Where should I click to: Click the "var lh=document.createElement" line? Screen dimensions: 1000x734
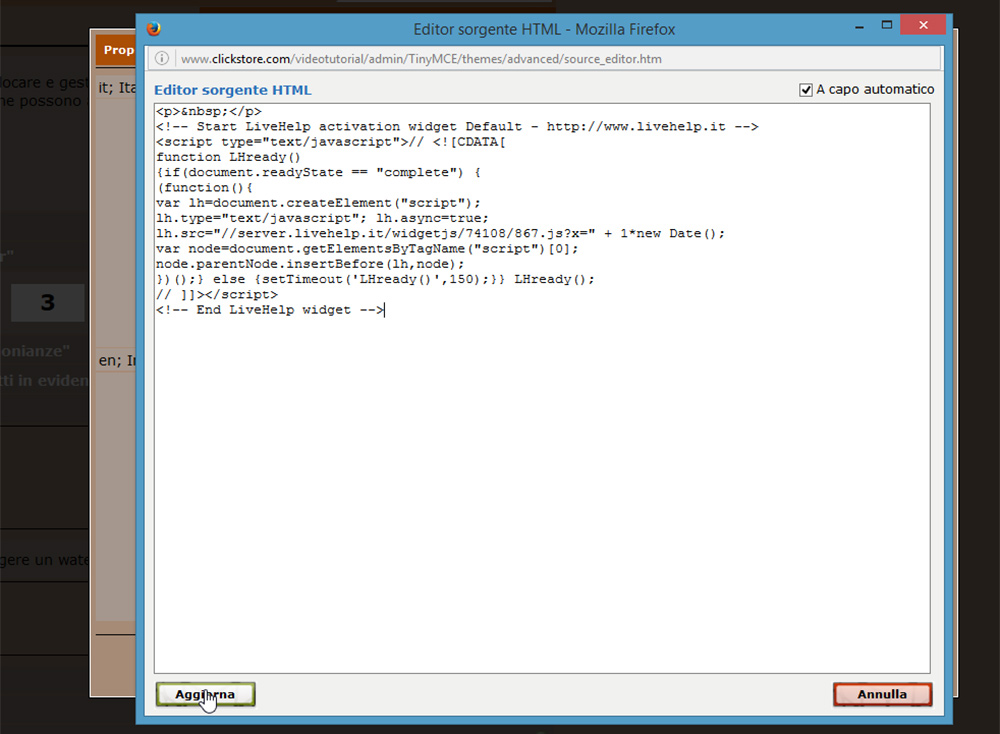pos(318,203)
